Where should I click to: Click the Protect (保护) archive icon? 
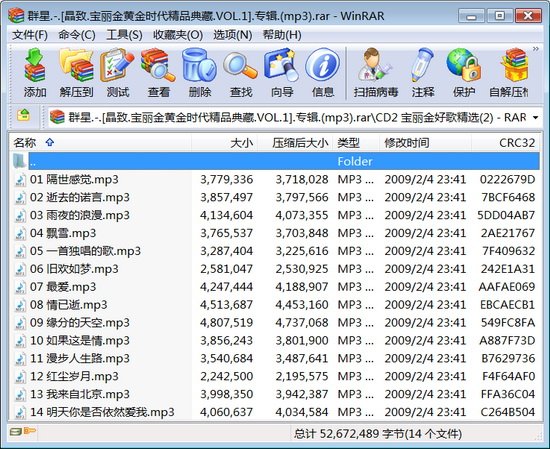[x=464, y=73]
